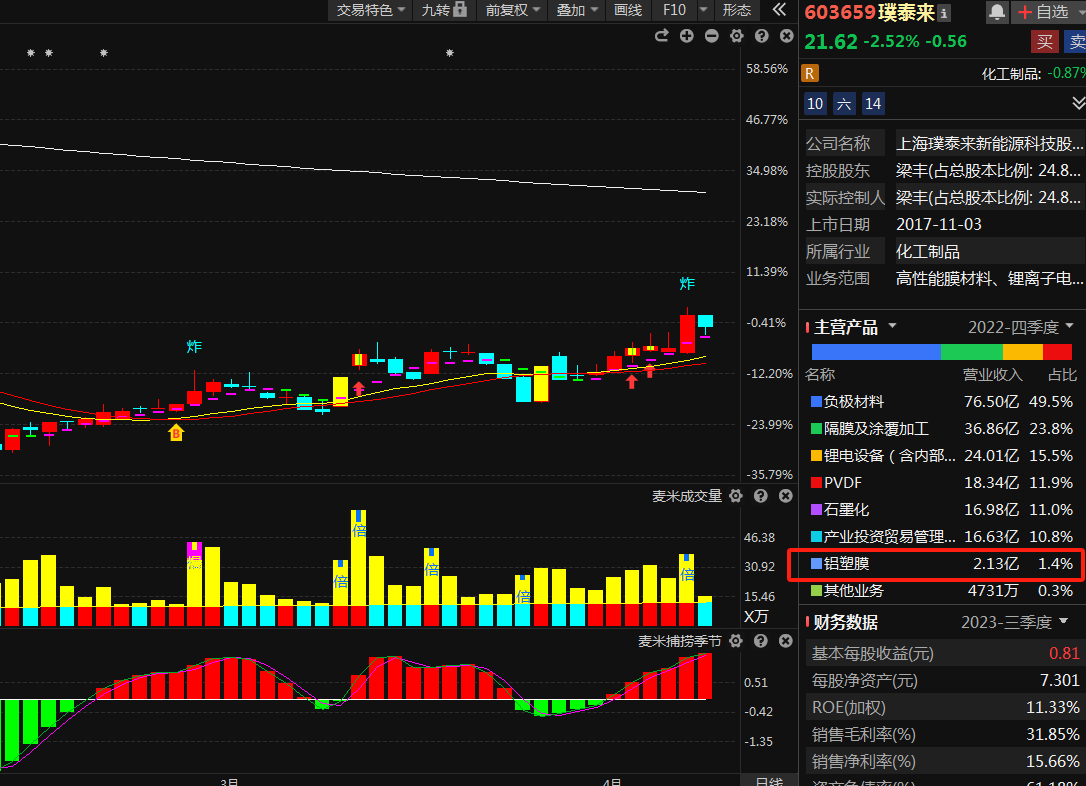Select the blue 六 tag
Viewport: 1086px width, 786px height.
(844, 104)
